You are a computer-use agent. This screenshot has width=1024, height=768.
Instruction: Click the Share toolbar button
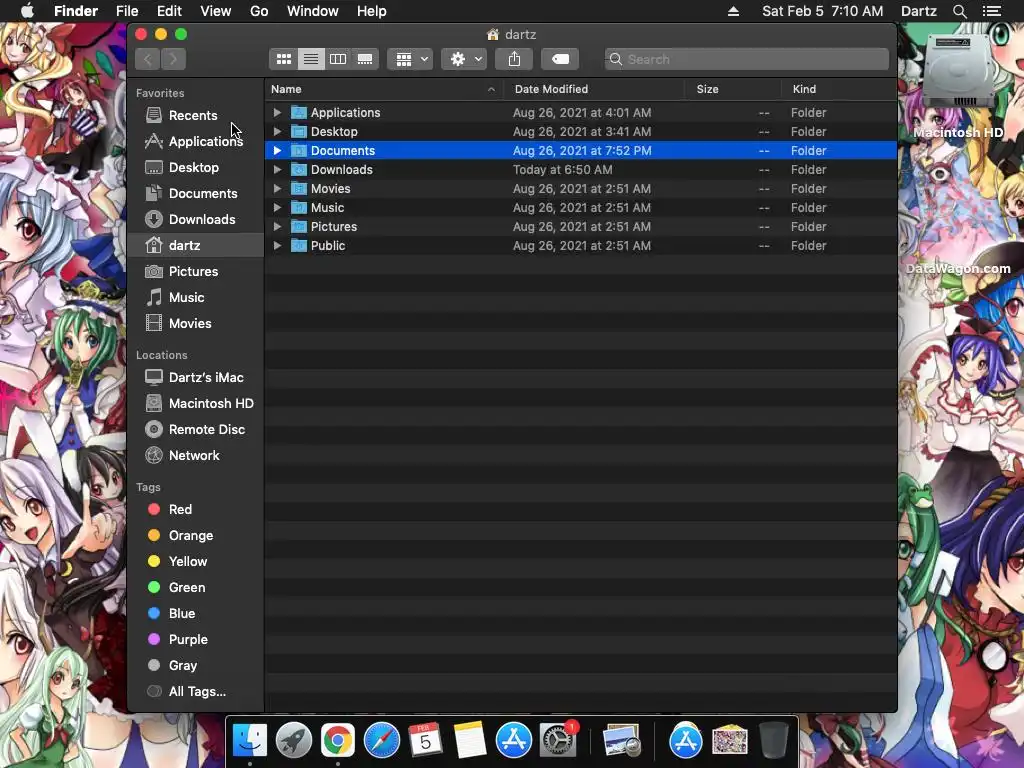515,59
